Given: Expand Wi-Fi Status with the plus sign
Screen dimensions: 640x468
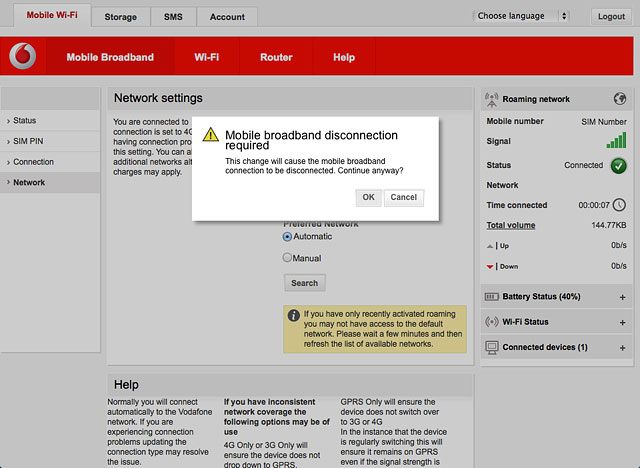Looking at the screenshot, I should click(x=622, y=323).
